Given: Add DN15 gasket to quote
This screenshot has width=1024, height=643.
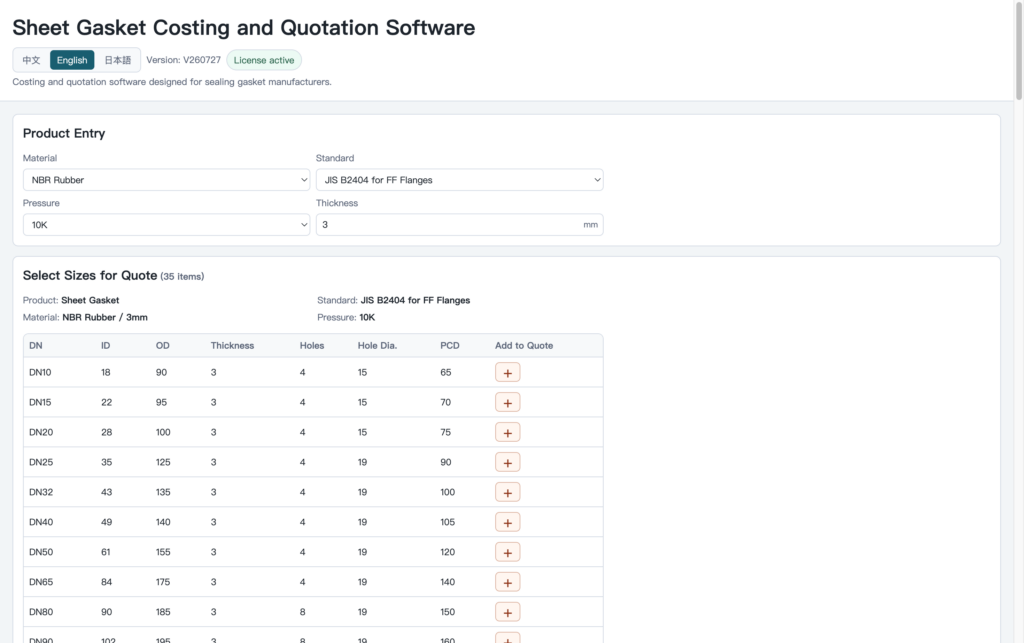Looking at the screenshot, I should [x=507, y=403].
